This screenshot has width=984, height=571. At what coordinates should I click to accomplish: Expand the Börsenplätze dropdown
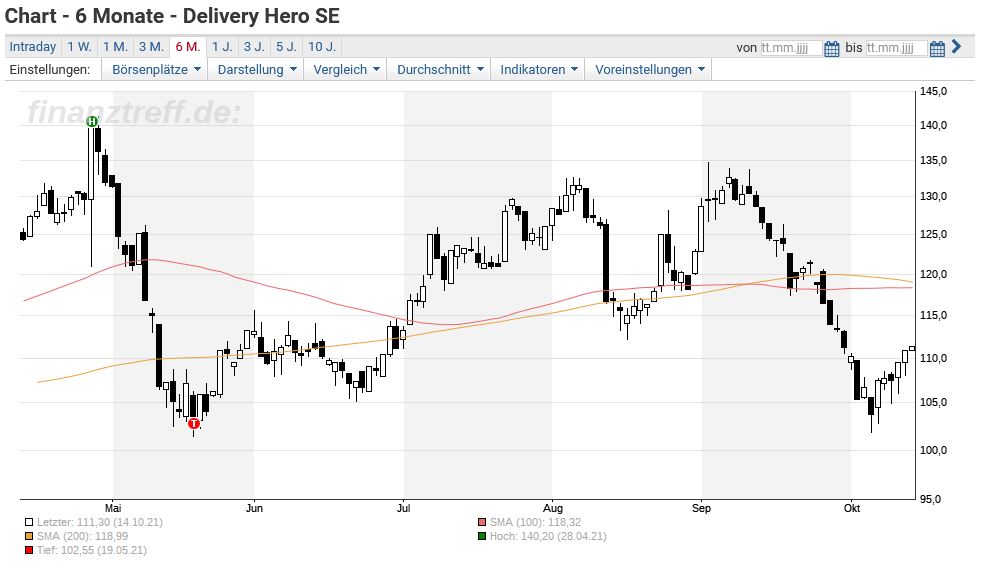click(x=156, y=70)
